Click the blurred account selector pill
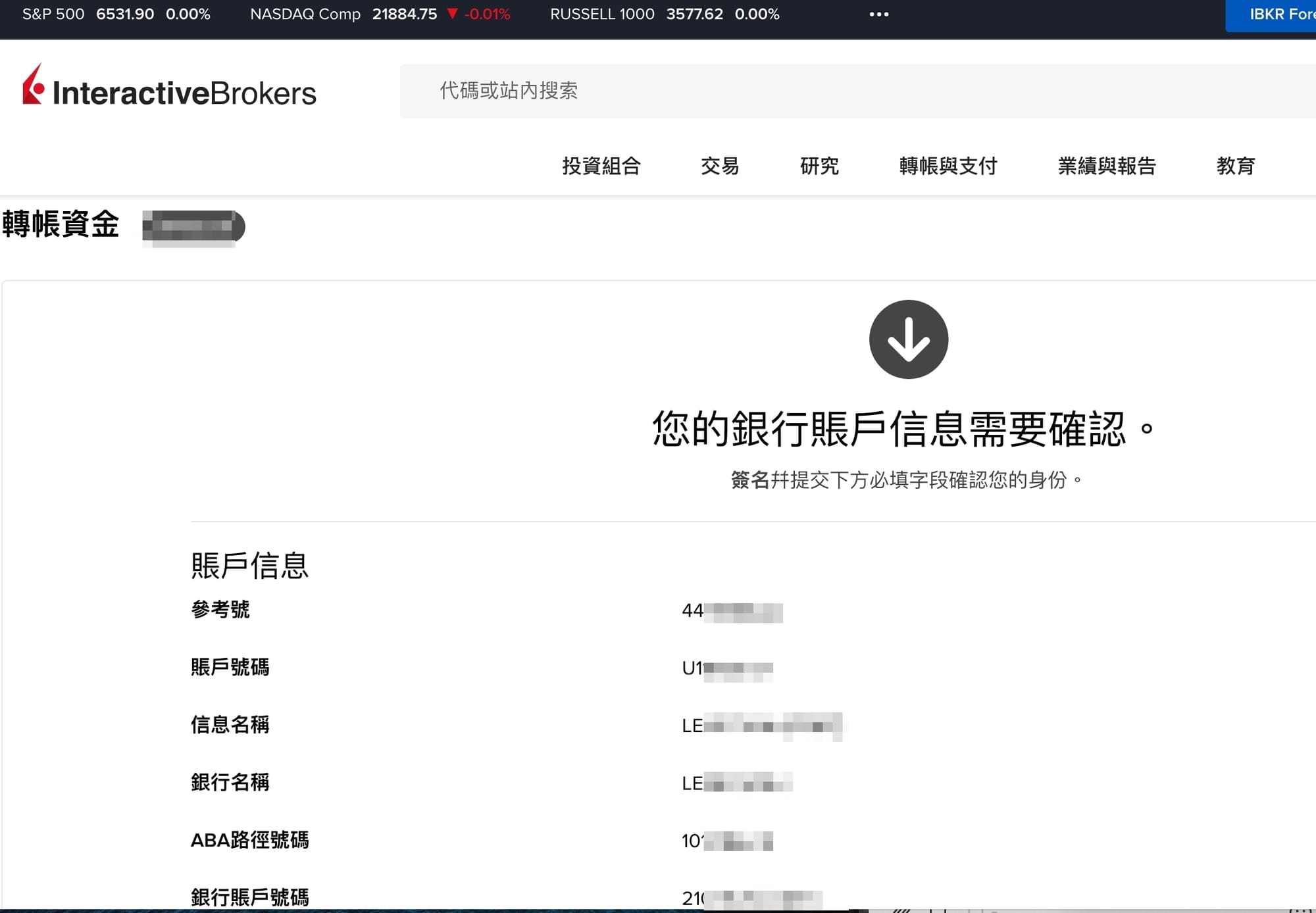 coord(193,226)
